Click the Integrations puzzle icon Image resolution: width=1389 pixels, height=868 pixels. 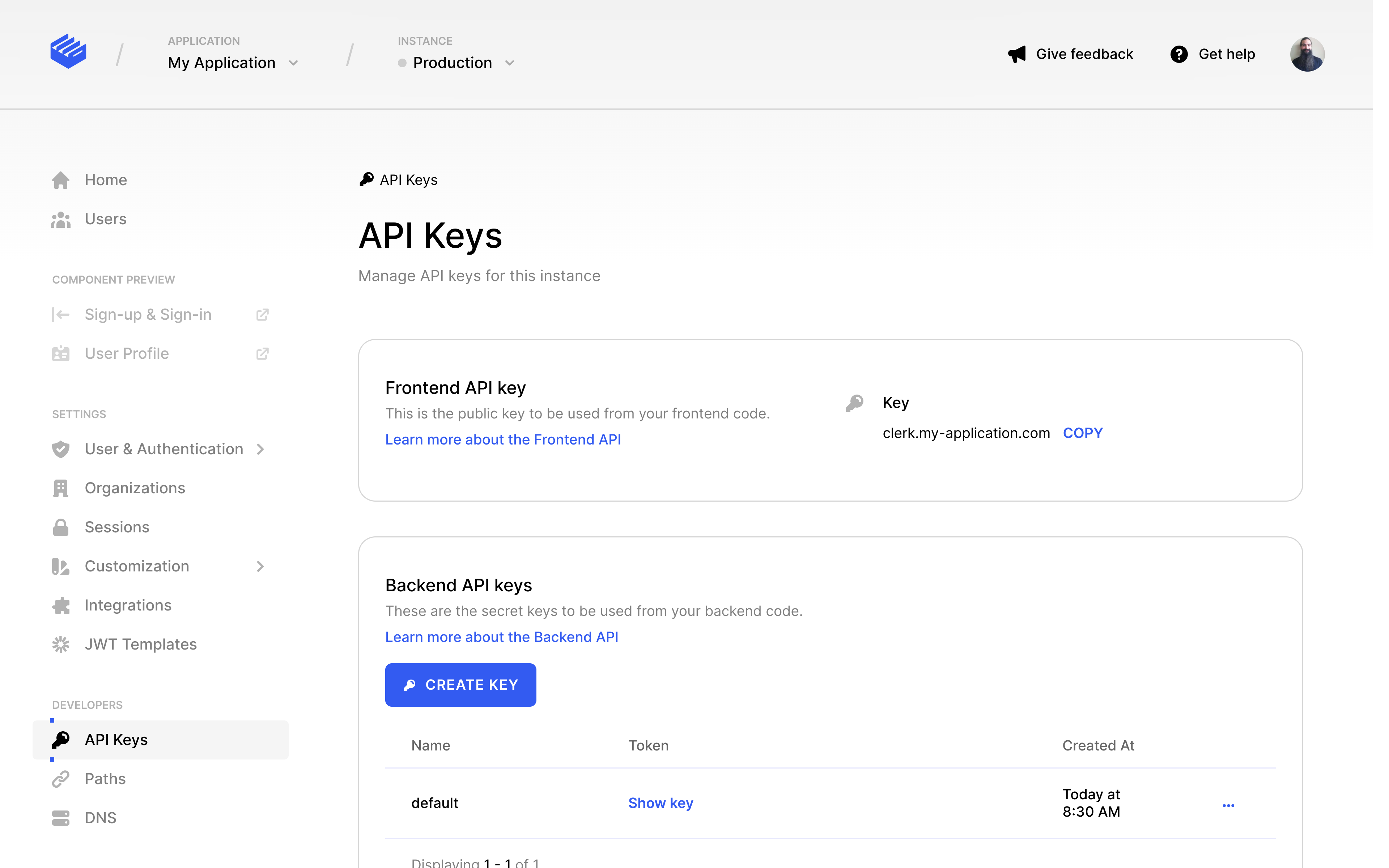(x=60, y=605)
